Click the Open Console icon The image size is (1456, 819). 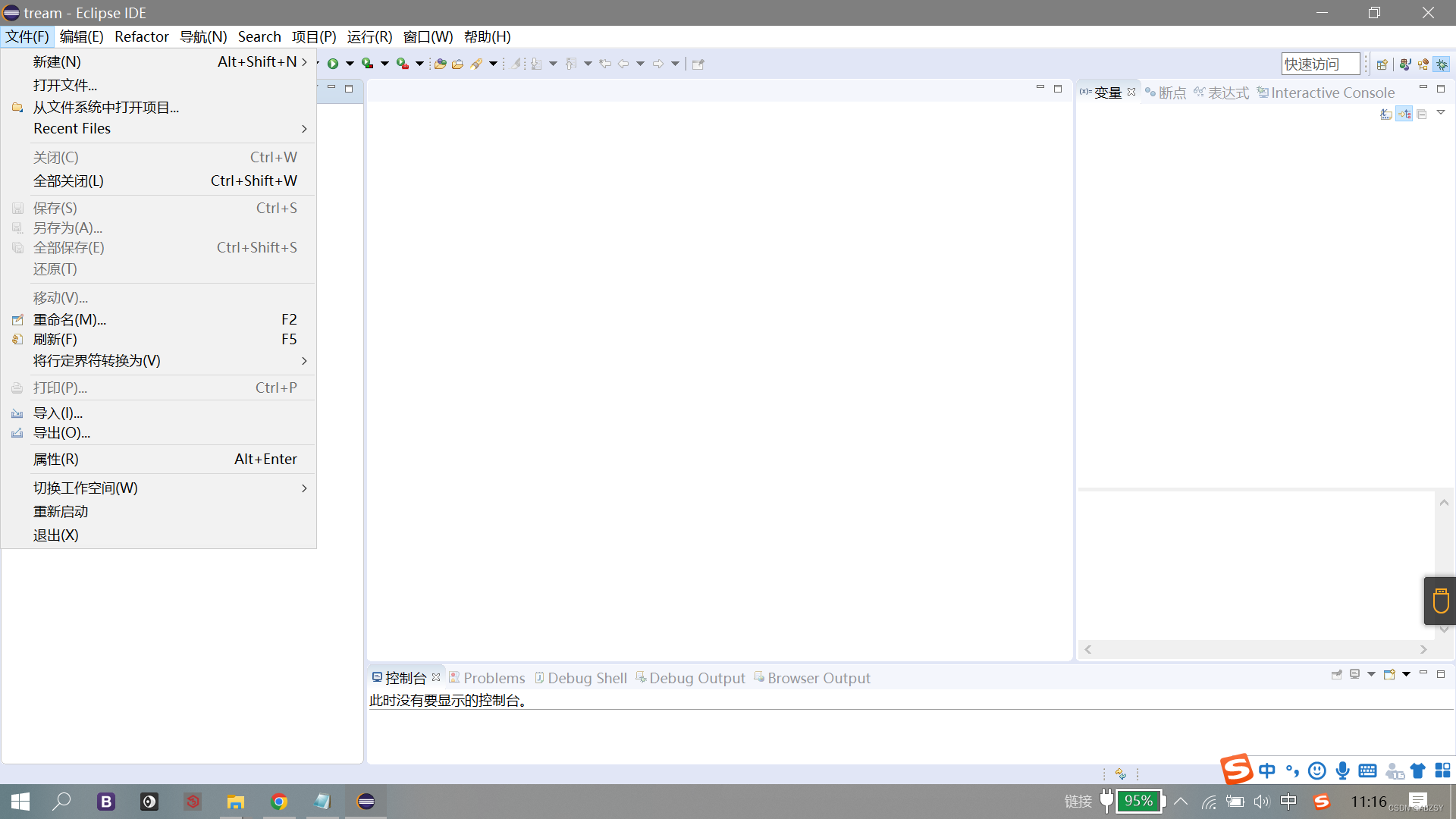(1390, 674)
